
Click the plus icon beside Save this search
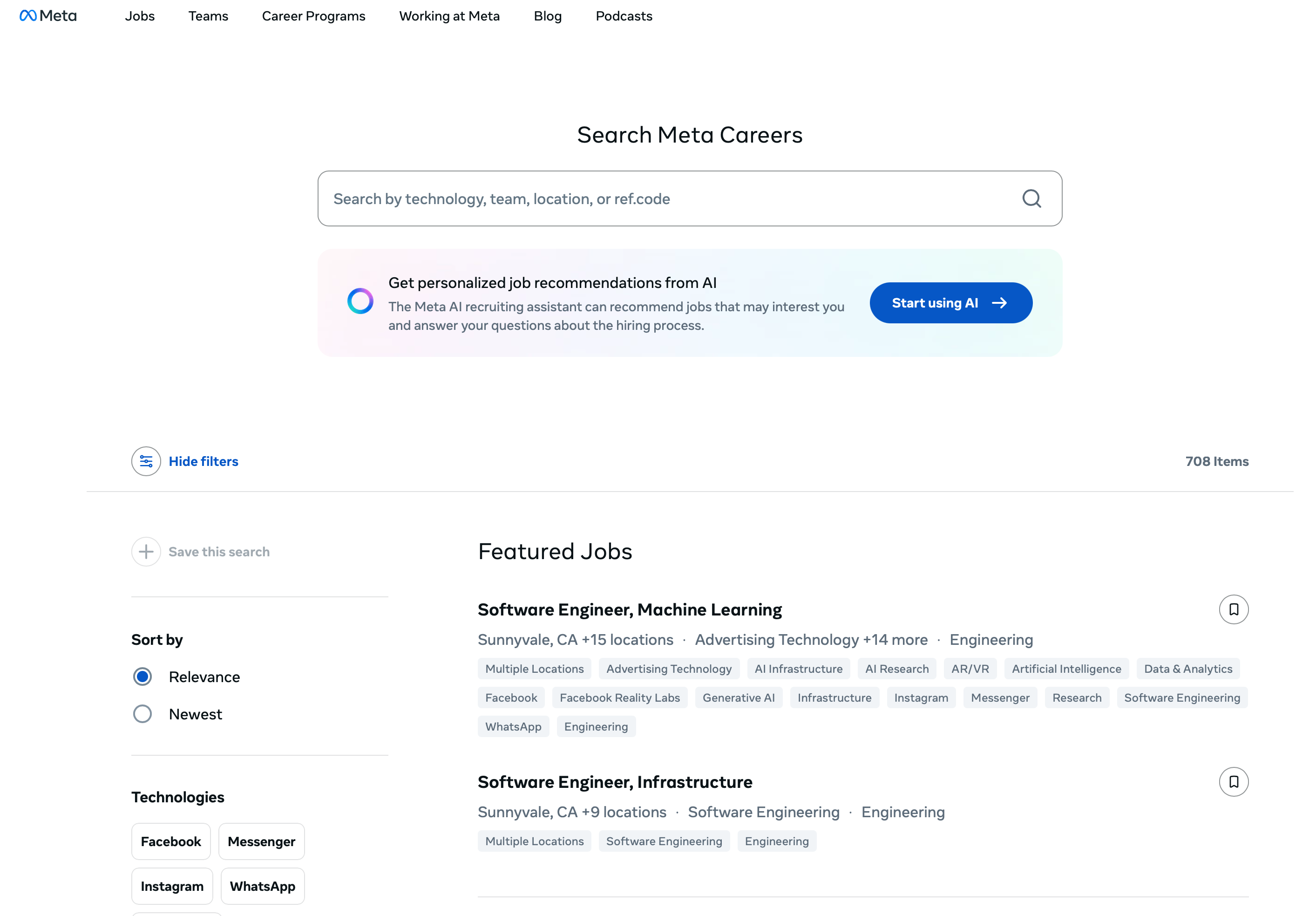tap(146, 552)
